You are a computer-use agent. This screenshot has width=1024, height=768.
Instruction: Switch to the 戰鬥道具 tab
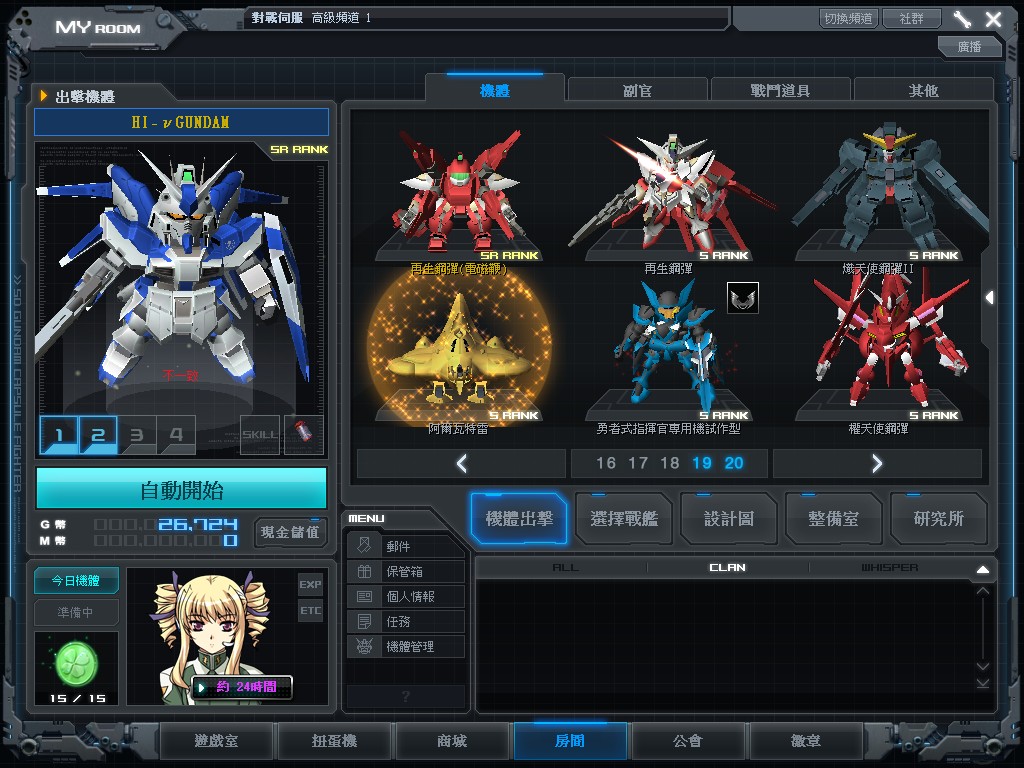(x=780, y=90)
